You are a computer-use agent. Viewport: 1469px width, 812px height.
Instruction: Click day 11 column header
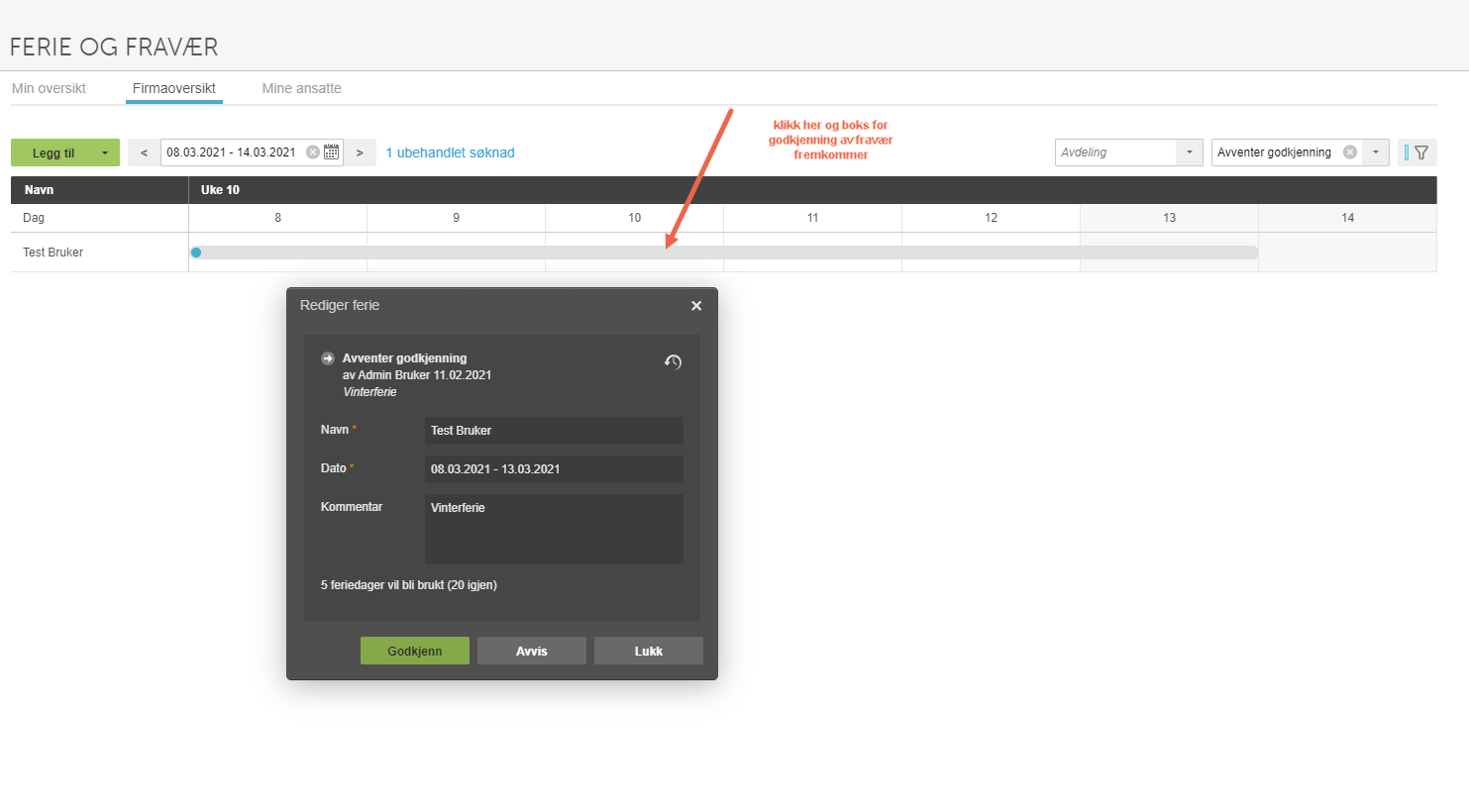813,218
